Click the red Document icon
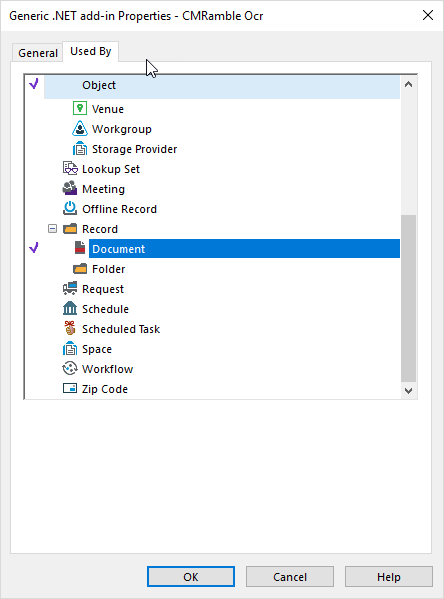The height and width of the screenshot is (599, 444). coord(79,248)
